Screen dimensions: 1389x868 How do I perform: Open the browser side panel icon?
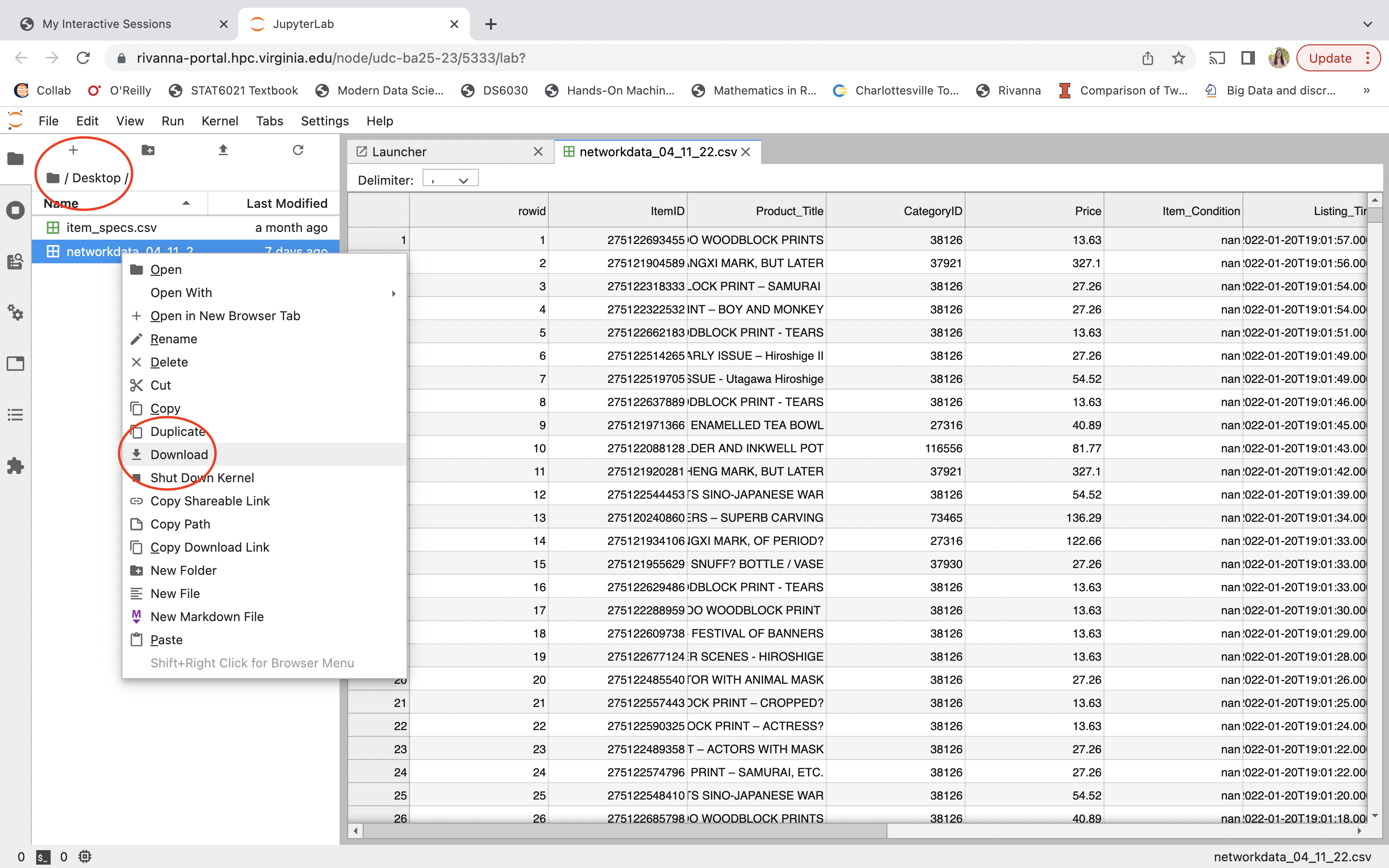(1247, 58)
